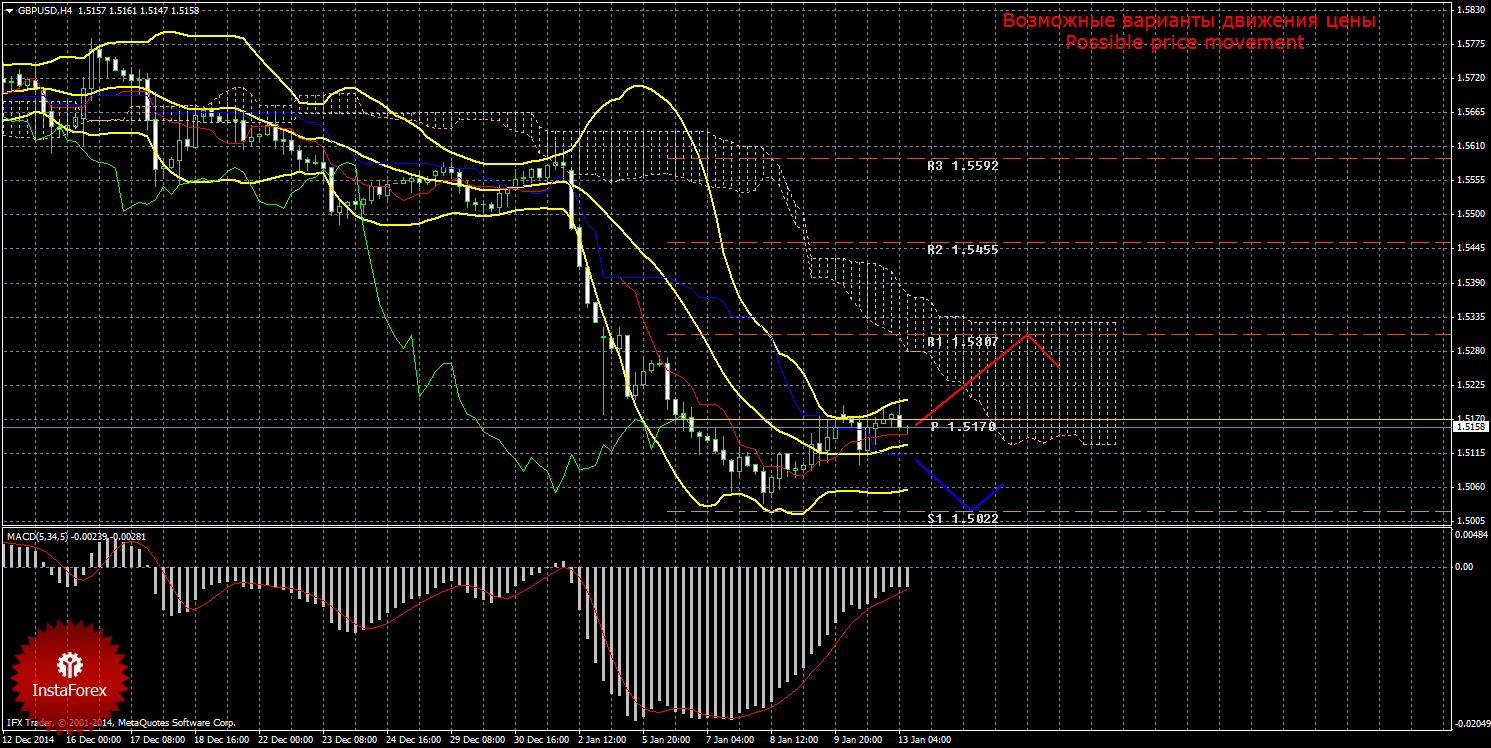
Task: Click the 1.5720 price scale value
Action: click(1470, 78)
